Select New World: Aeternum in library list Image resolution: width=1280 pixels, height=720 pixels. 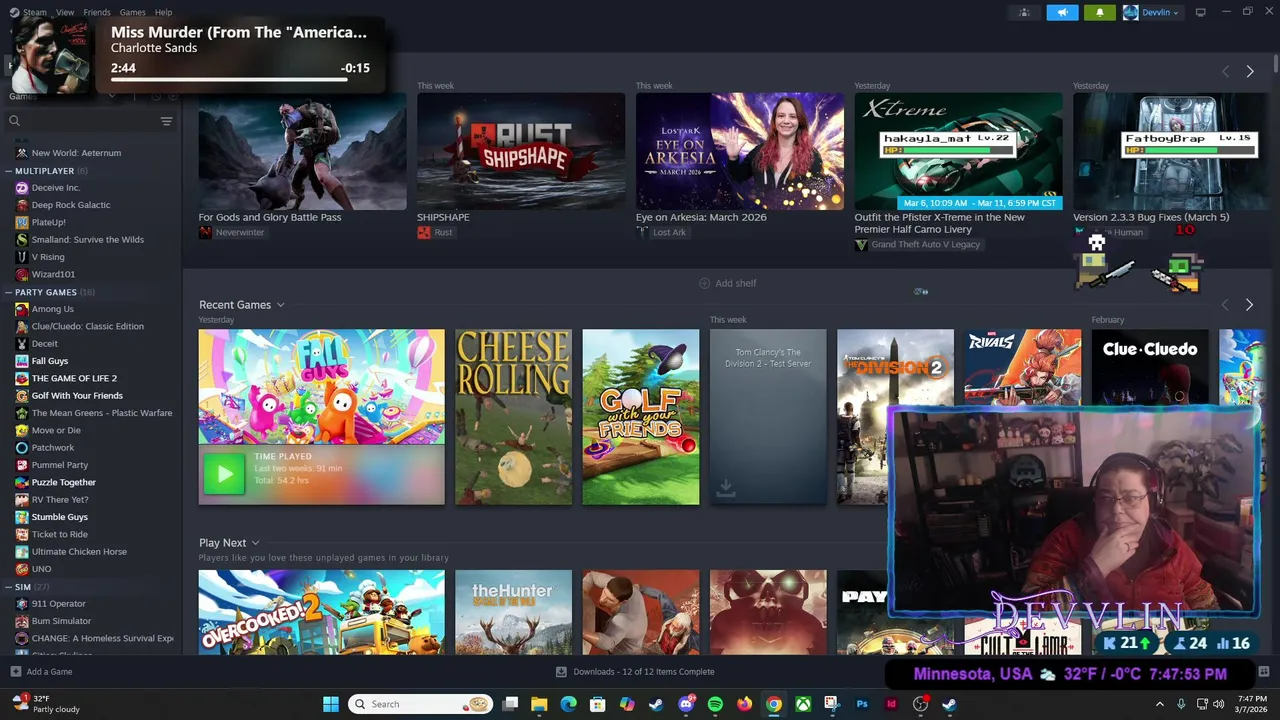[76, 153]
